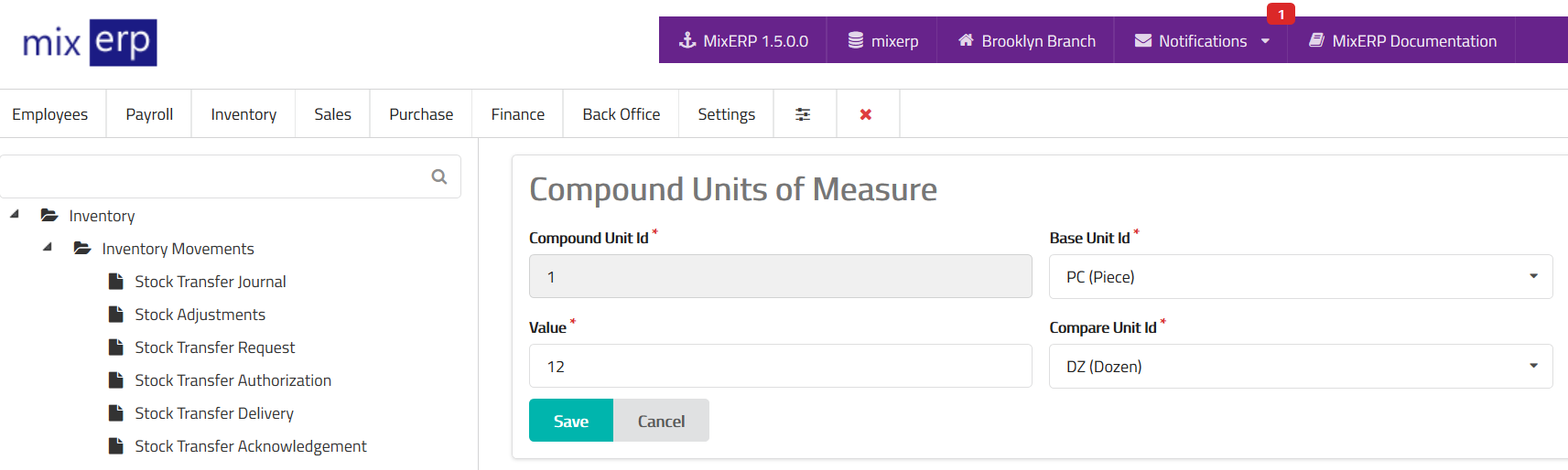Click the Cancel button

coord(661,421)
